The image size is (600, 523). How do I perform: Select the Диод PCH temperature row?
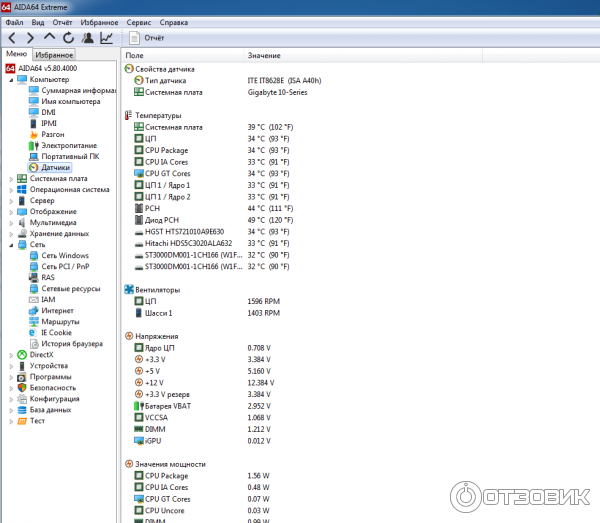[x=214, y=220]
